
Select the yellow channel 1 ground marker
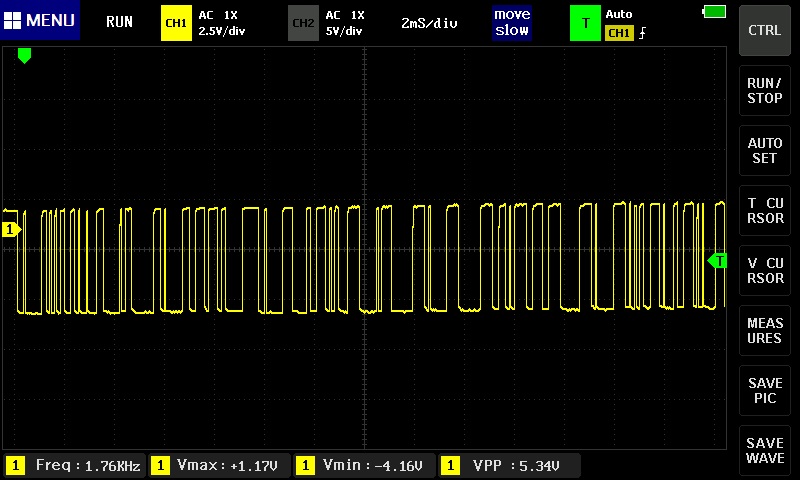coord(11,230)
